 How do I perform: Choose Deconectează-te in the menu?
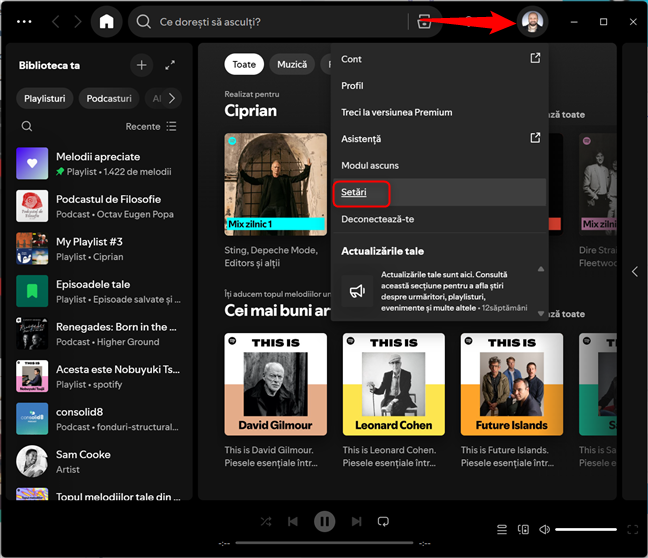pyautogui.click(x=377, y=219)
